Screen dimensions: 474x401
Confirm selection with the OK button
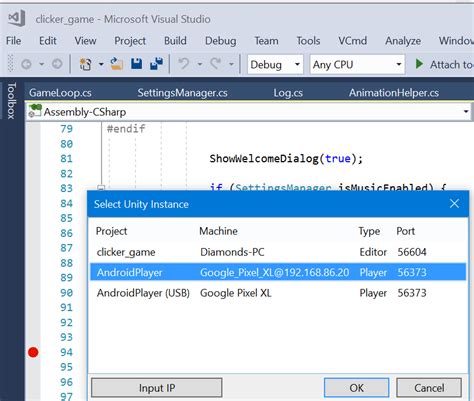click(357, 388)
